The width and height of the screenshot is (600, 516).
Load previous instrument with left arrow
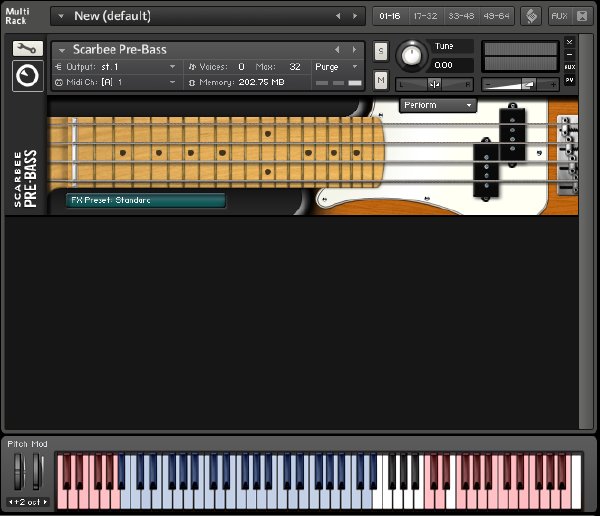point(337,50)
